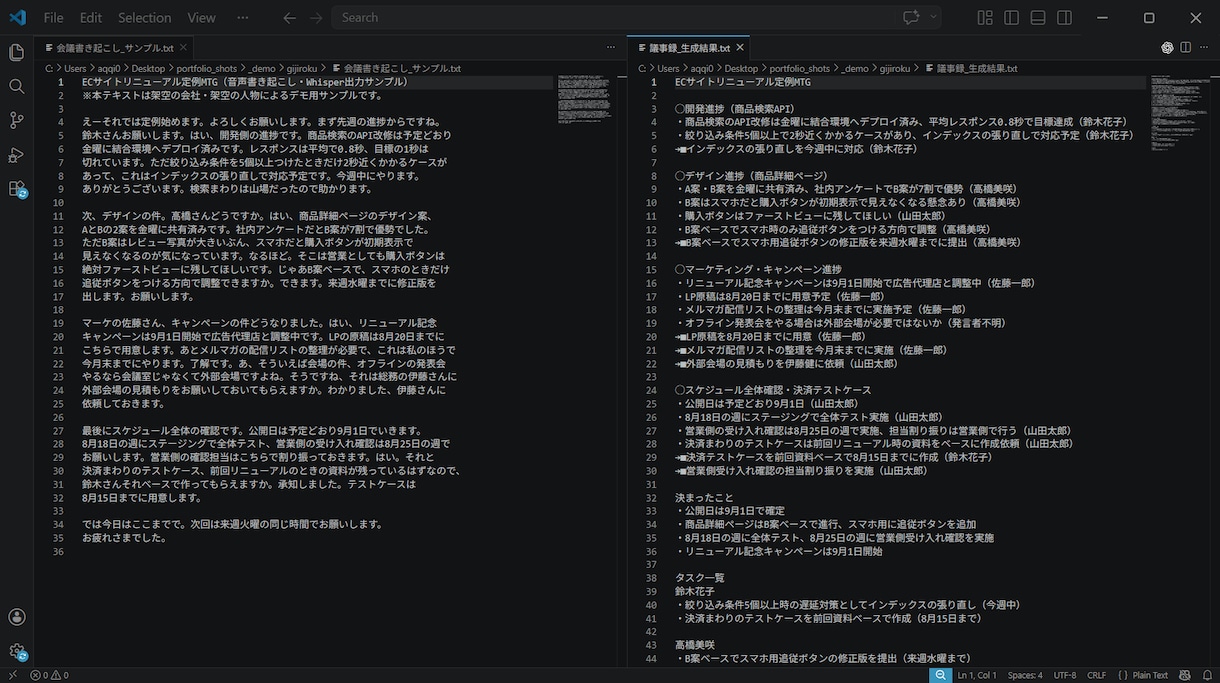Open the dropdown arrow next to Copilot chat

[x=934, y=17]
